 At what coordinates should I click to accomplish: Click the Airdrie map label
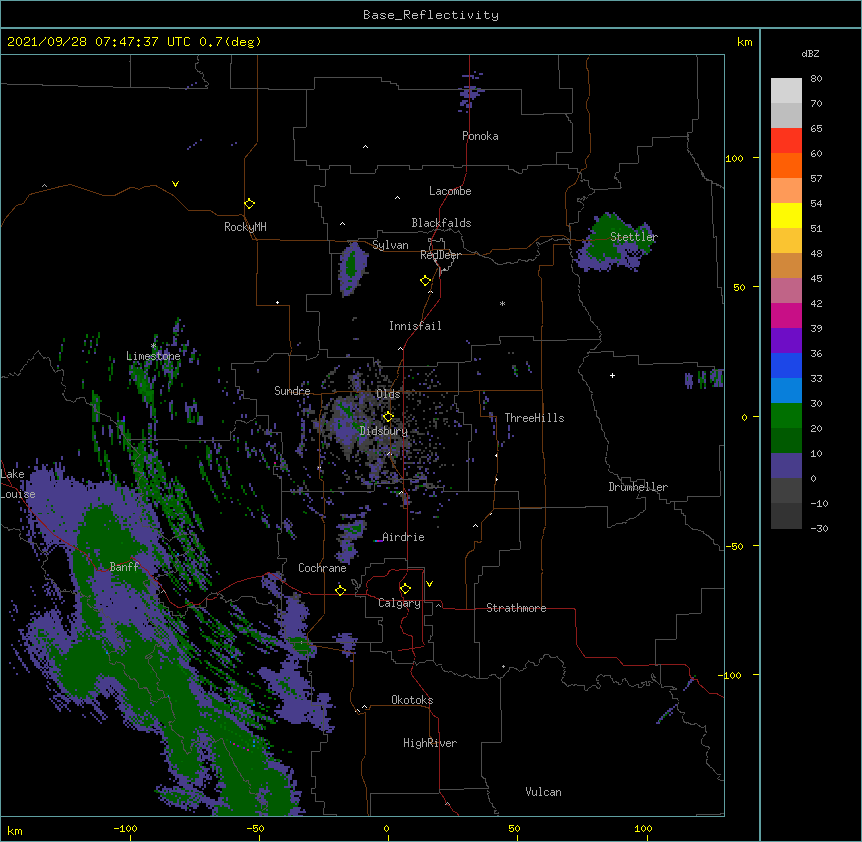[403, 537]
